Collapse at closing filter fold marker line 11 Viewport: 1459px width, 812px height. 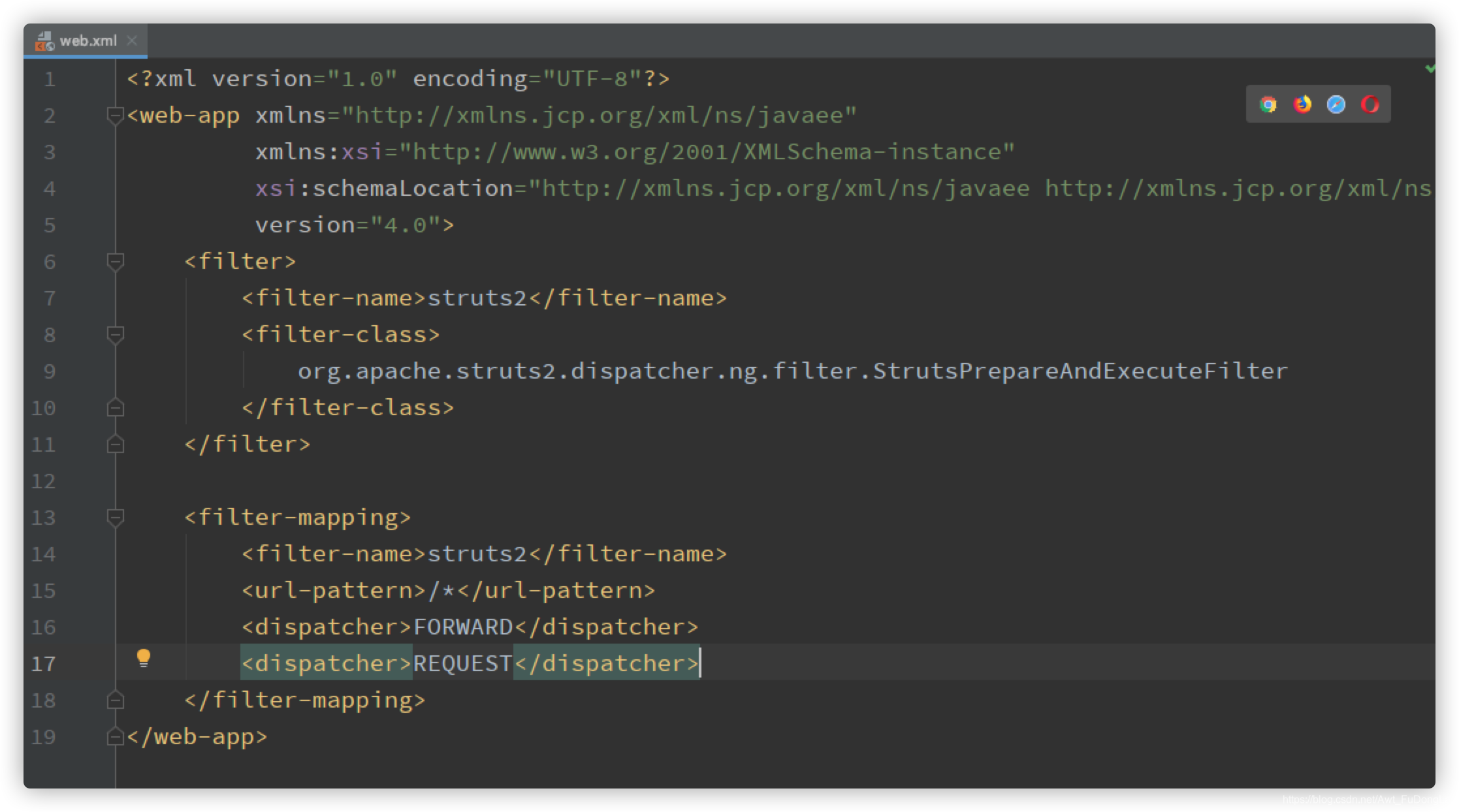point(115,445)
